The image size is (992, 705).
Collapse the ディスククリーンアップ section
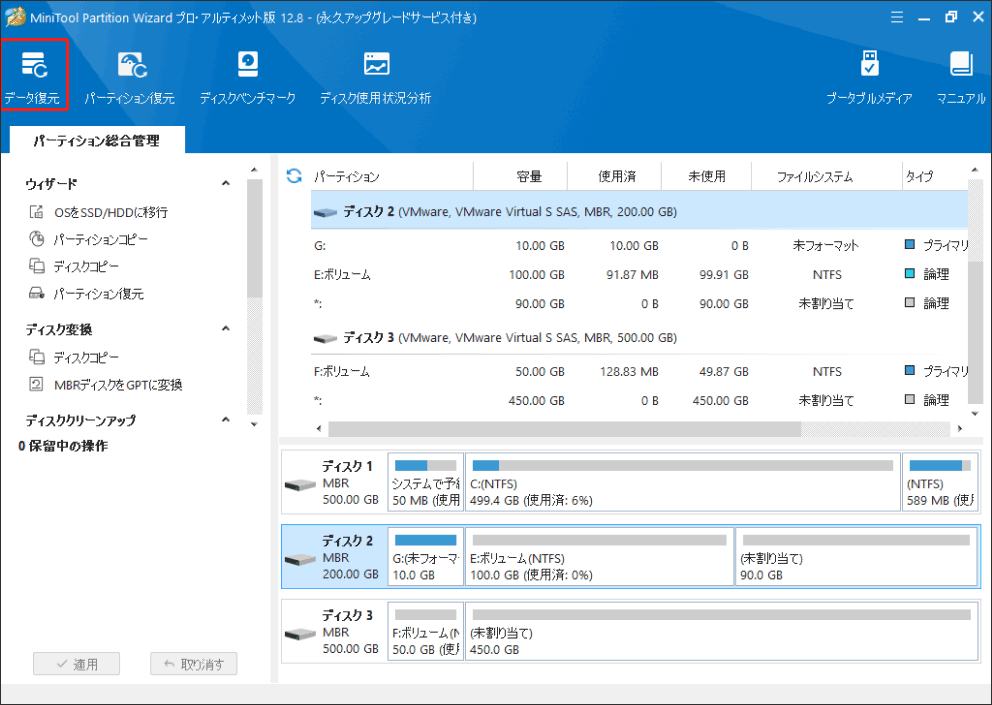225,420
